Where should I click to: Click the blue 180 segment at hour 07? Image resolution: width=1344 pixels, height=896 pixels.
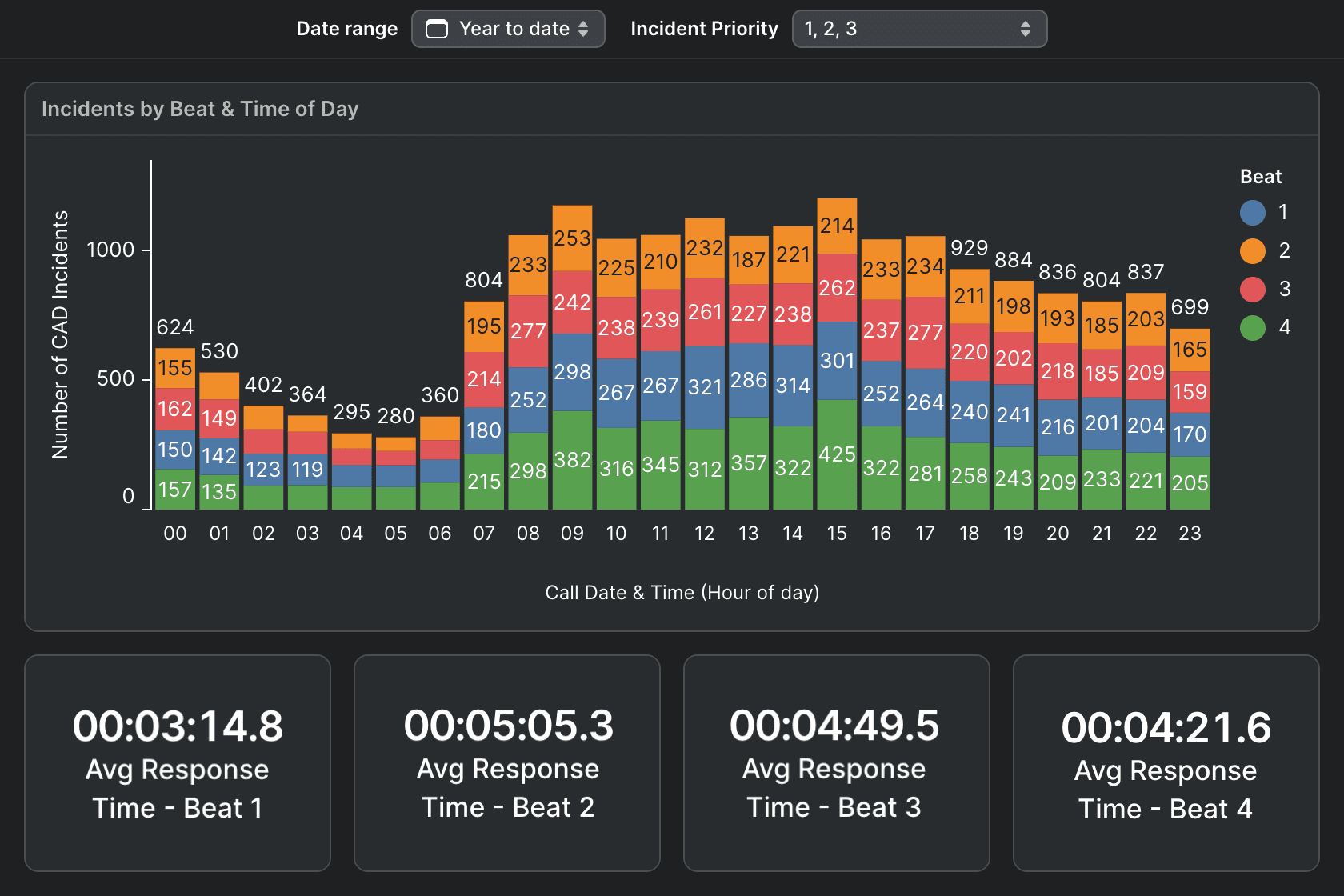pos(484,430)
